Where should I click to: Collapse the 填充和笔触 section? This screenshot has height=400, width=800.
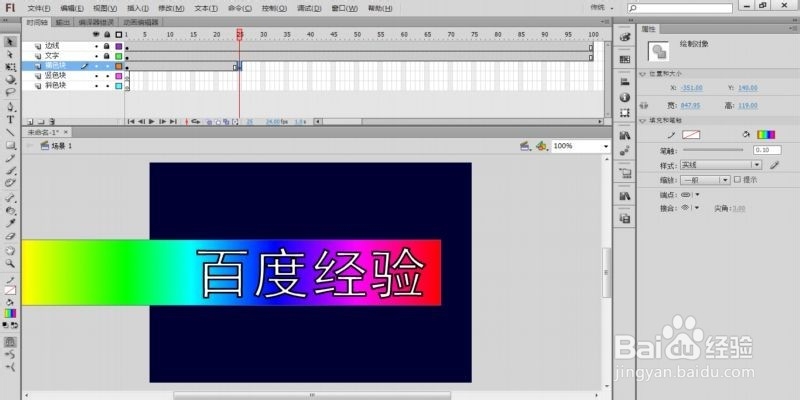pos(643,120)
